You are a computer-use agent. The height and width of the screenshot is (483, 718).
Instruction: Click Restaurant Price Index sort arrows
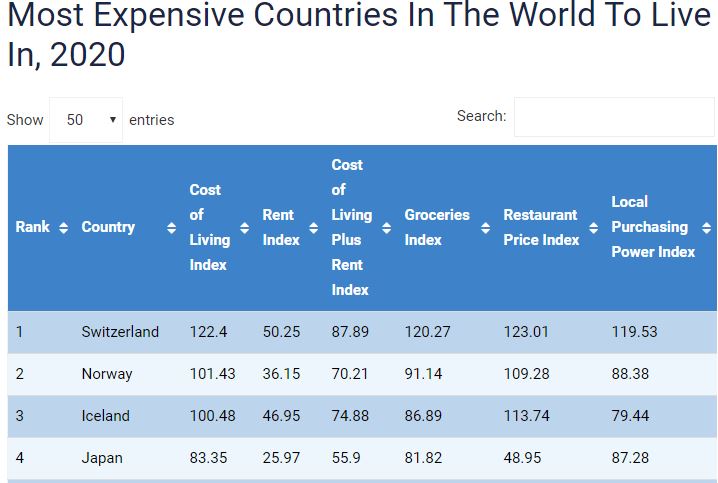point(593,228)
